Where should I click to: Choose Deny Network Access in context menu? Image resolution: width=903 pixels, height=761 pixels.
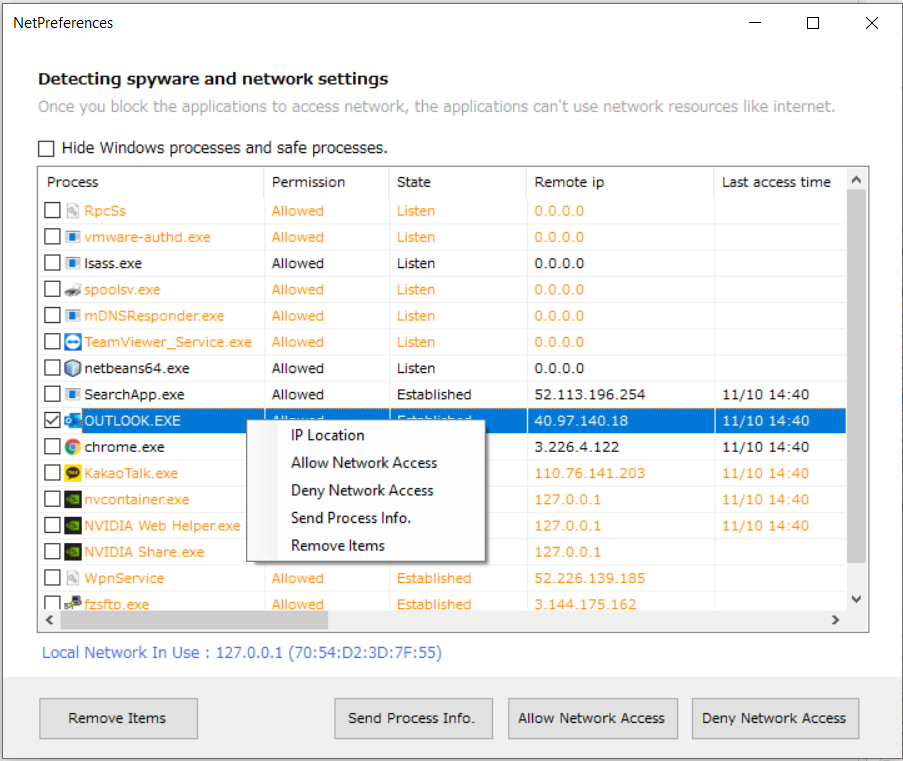(x=366, y=491)
